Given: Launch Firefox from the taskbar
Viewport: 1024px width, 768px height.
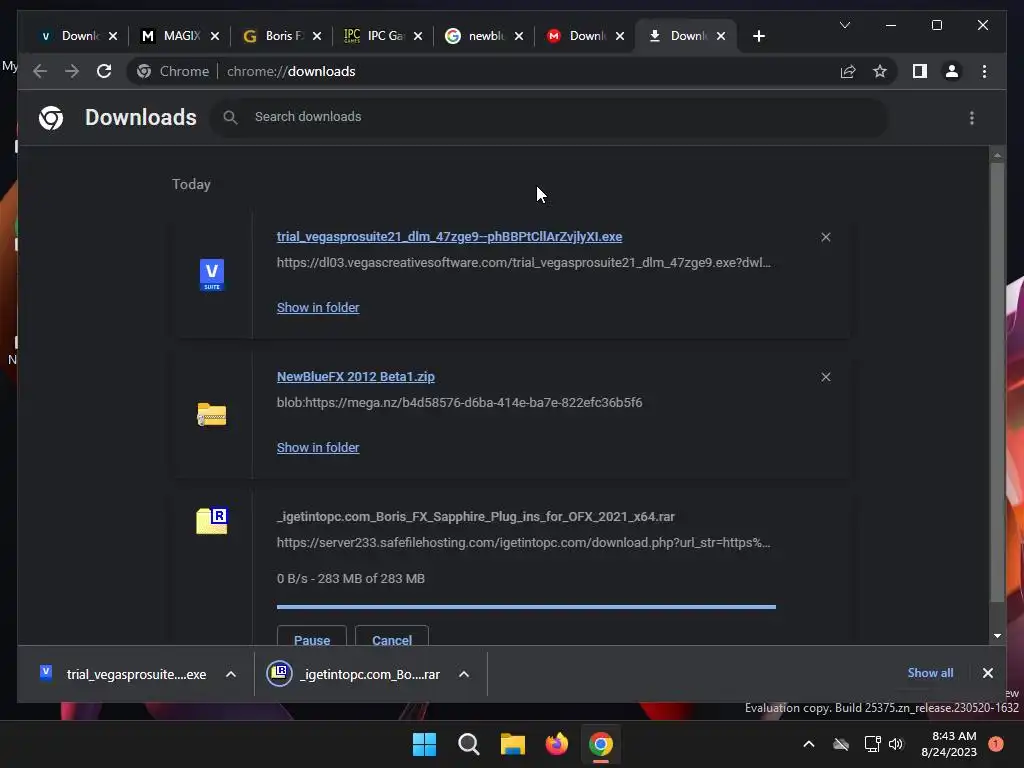Looking at the screenshot, I should pyautogui.click(x=556, y=744).
